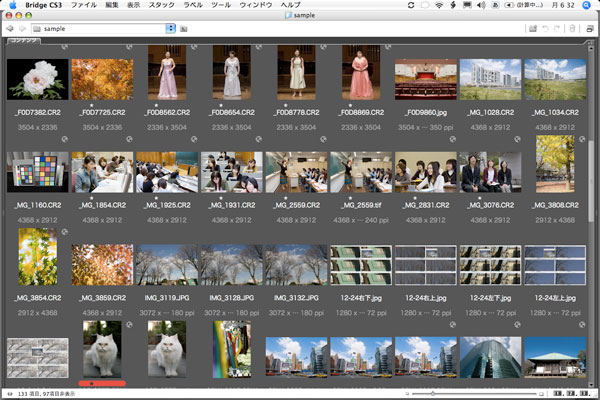Open the volume control in the menu bar
The image size is (600, 400).
[481, 5]
